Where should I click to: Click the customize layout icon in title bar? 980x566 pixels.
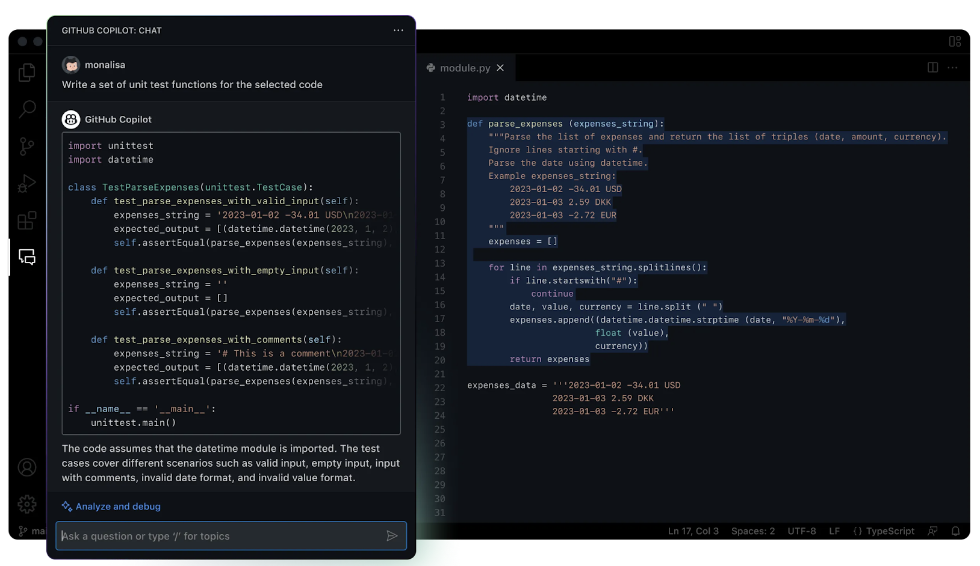(955, 41)
